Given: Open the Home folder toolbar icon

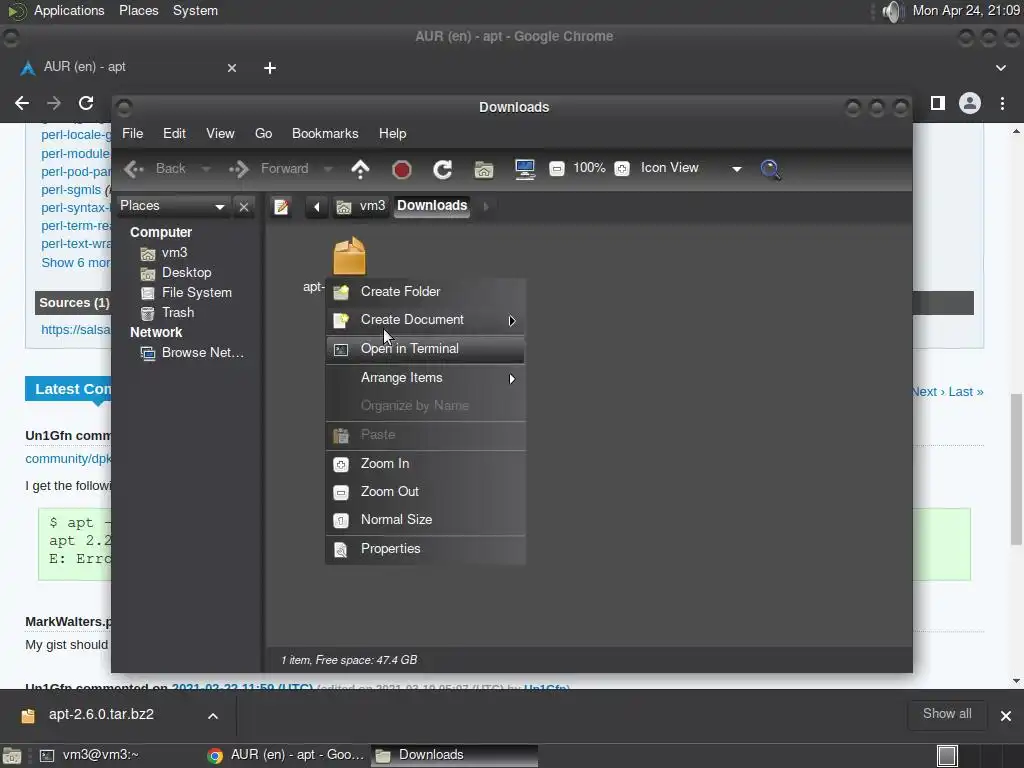Looking at the screenshot, I should point(483,170).
